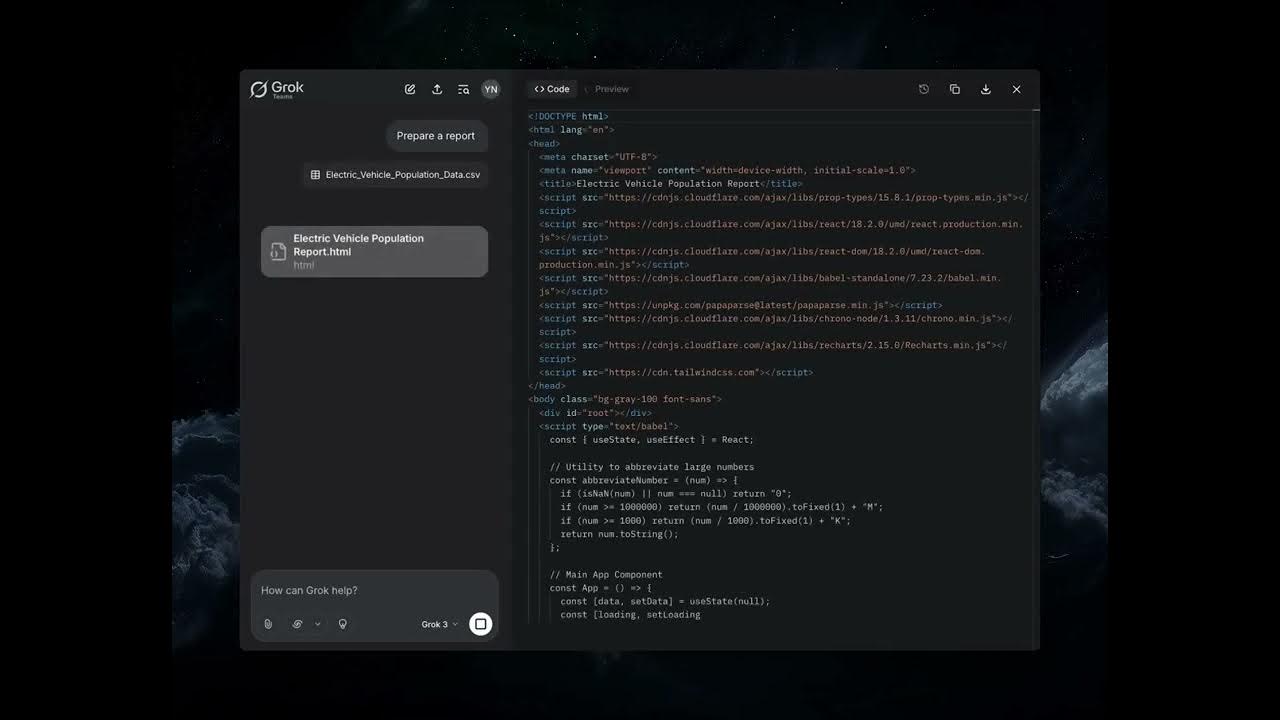Viewport: 1280px width, 720px height.
Task: Switch to the Code tab
Action: coord(552,89)
